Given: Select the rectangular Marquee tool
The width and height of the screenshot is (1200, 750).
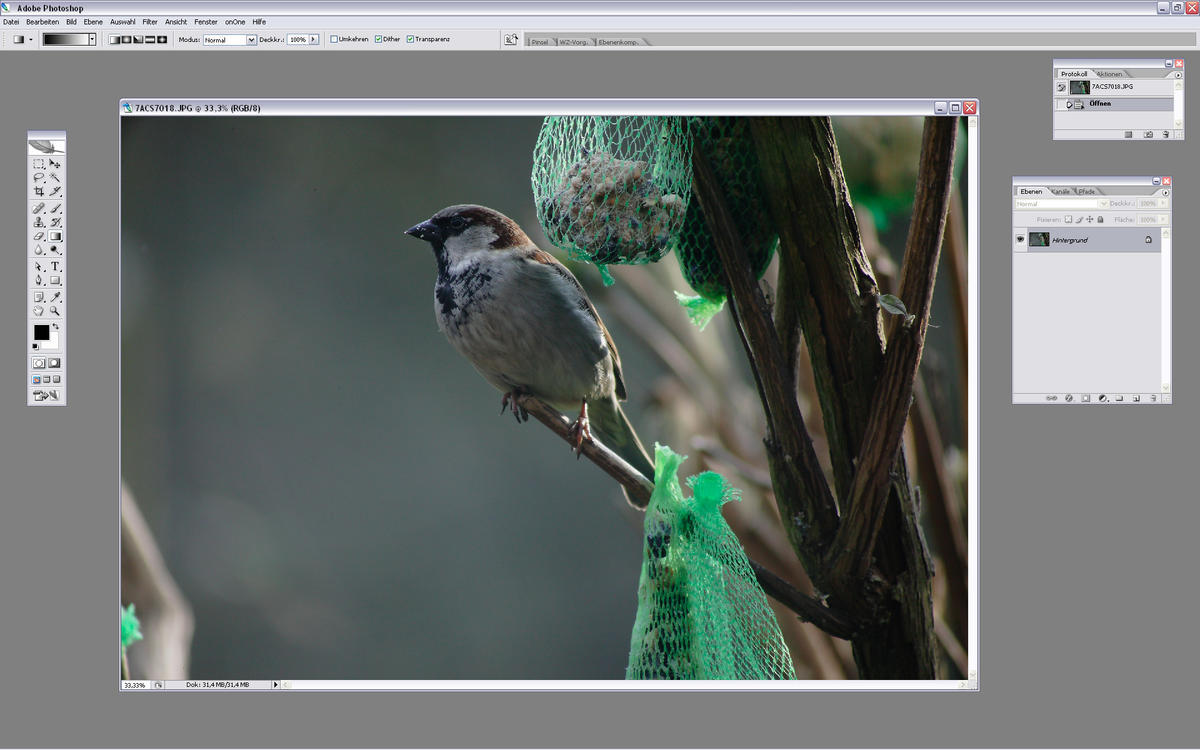Looking at the screenshot, I should (x=39, y=163).
